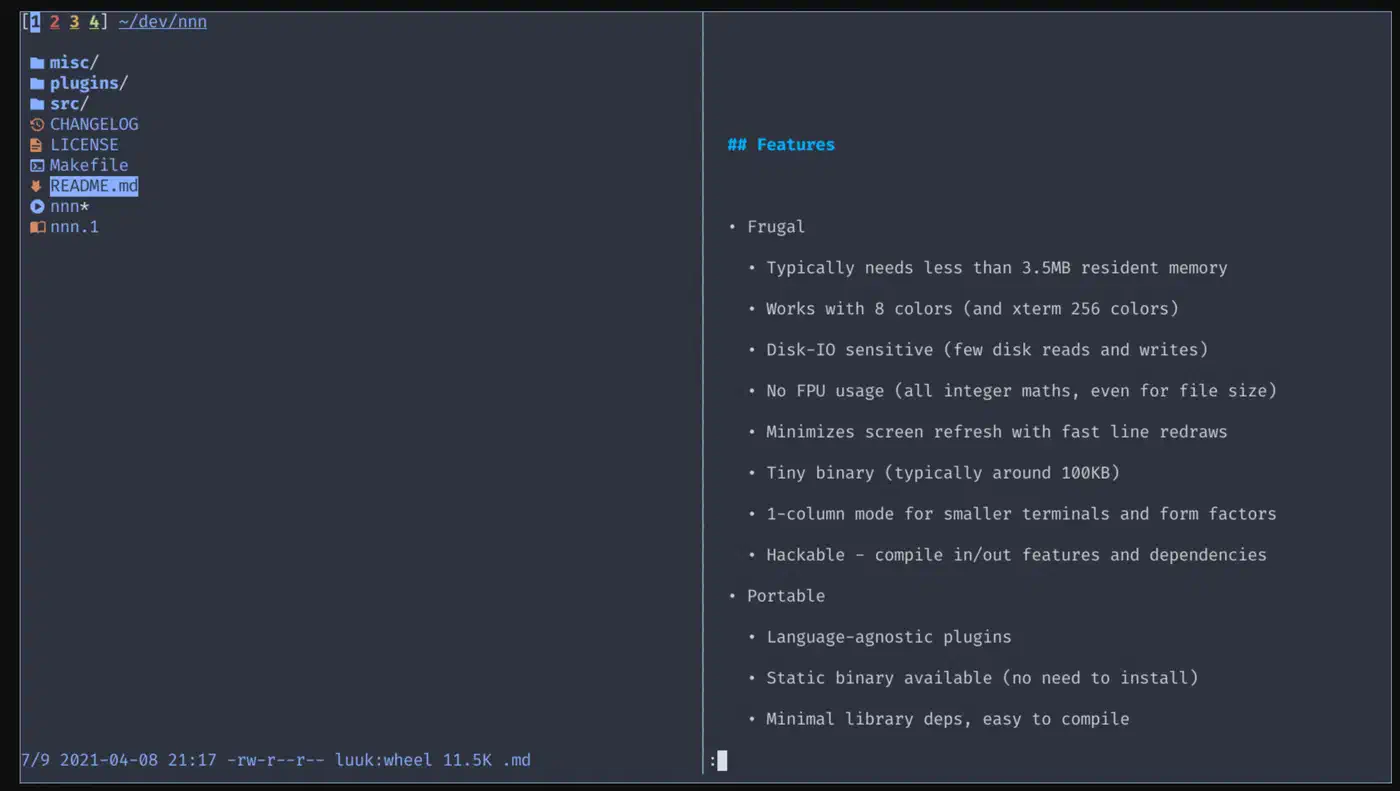1400x791 pixels.
Task: Select the CHANGELOG file name entry
Action: point(94,125)
